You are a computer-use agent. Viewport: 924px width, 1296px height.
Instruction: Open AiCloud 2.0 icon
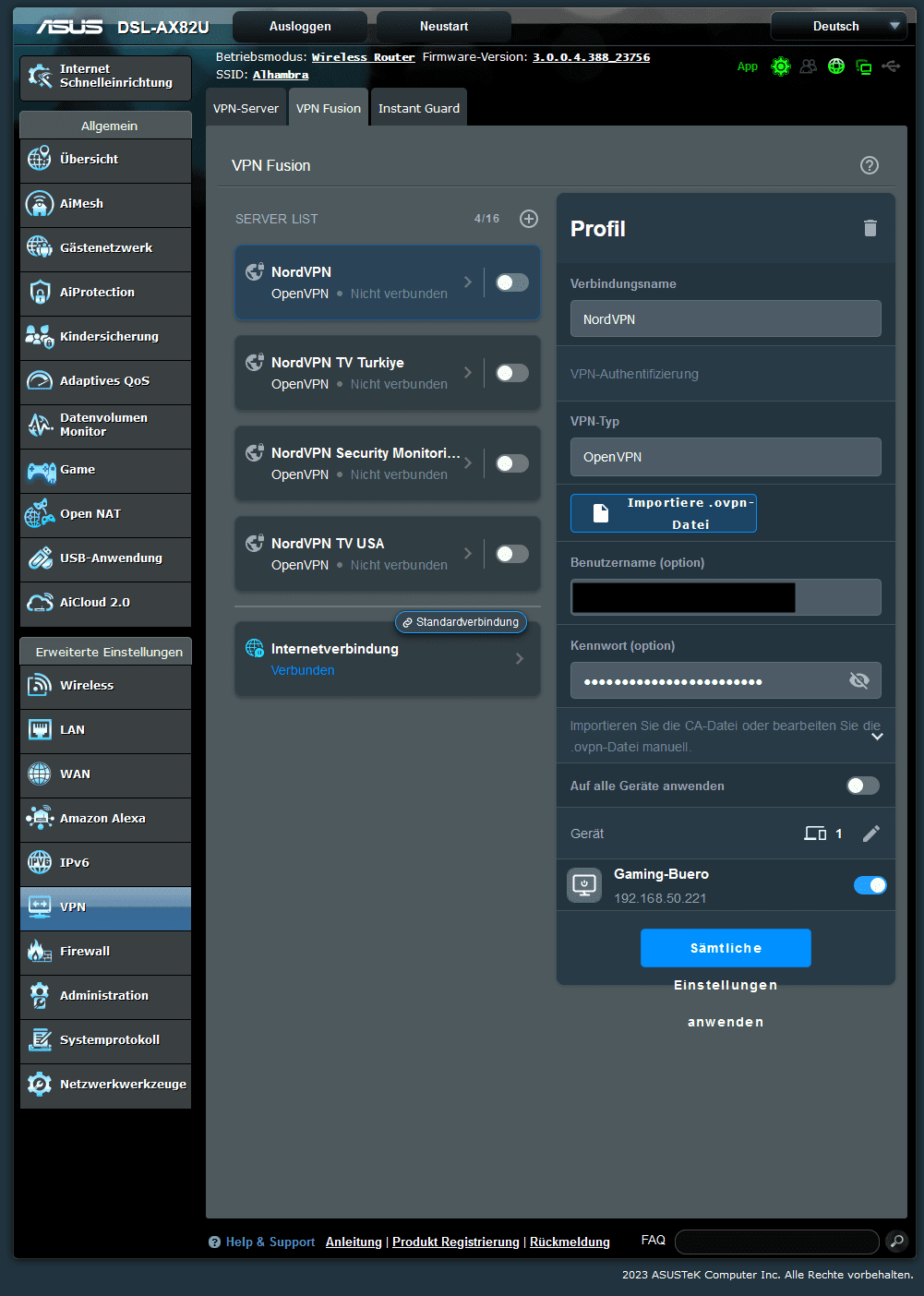tap(40, 602)
